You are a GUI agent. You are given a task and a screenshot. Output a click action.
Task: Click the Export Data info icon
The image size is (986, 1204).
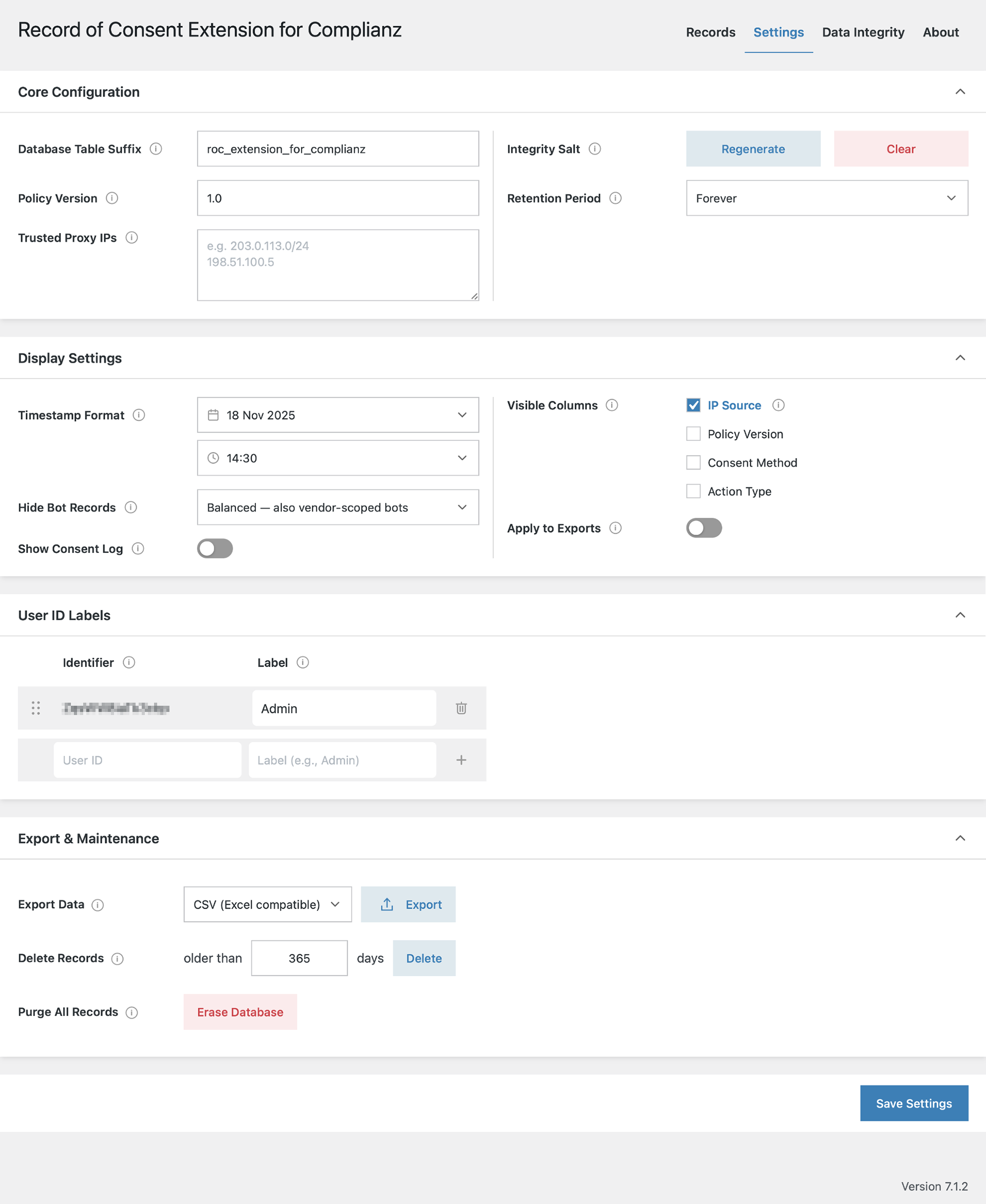[x=98, y=905]
